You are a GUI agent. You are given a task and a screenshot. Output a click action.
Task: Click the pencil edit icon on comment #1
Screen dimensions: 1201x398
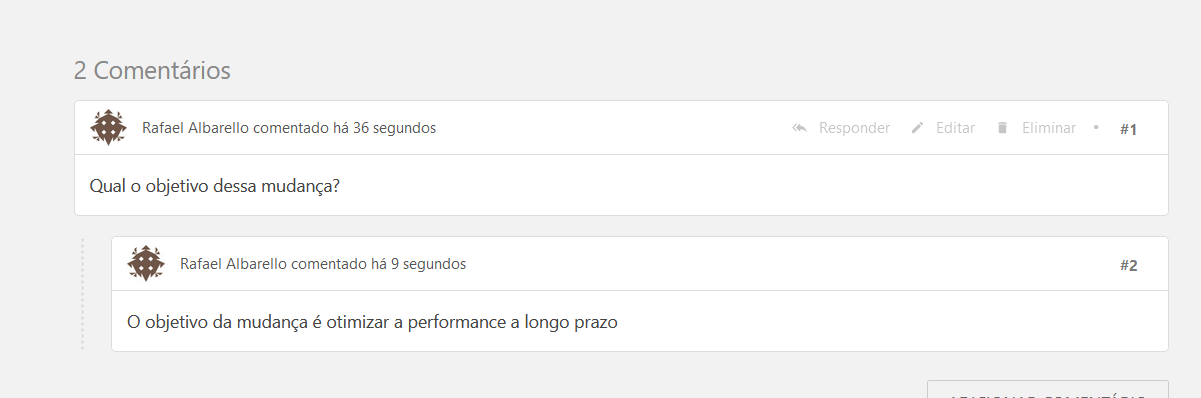pos(917,128)
